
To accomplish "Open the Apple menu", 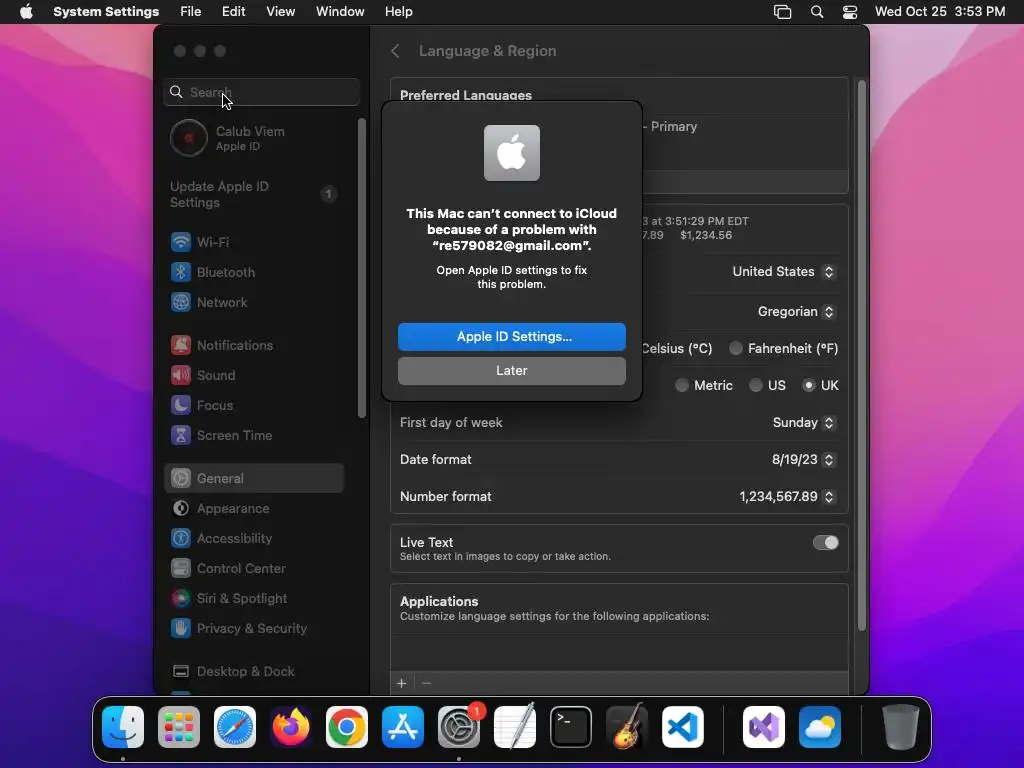I will [x=26, y=12].
